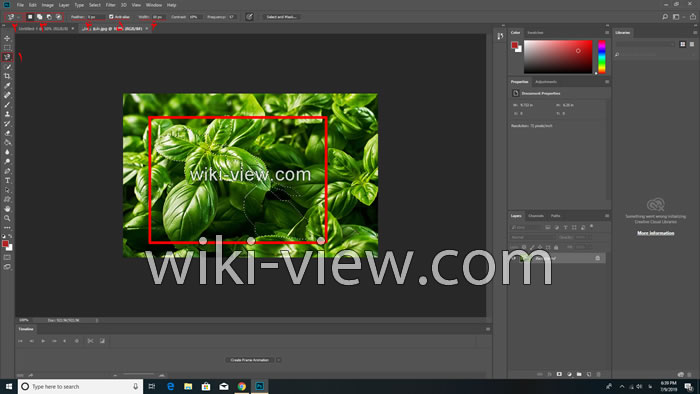Select the Healing Brush tool
Viewport: 700px width, 394px height.
(x=7, y=95)
